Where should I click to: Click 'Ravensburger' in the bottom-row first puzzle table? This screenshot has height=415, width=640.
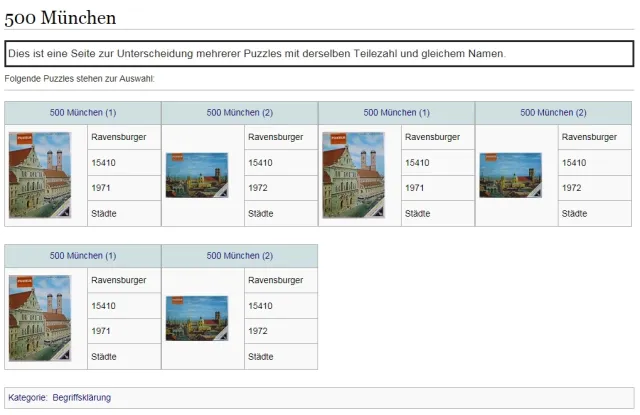(x=119, y=280)
